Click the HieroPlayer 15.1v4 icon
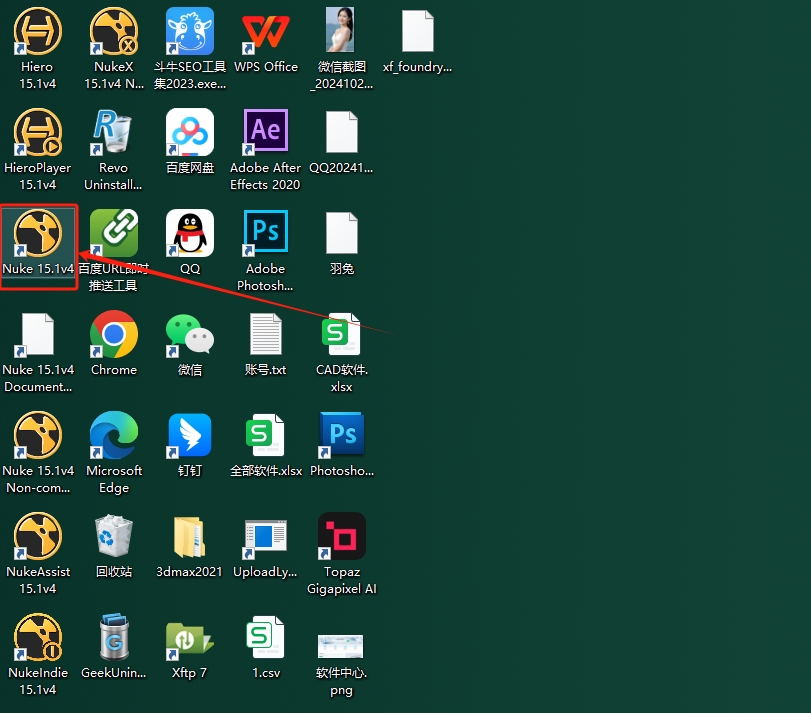The height and width of the screenshot is (713, 811). pyautogui.click(x=38, y=133)
